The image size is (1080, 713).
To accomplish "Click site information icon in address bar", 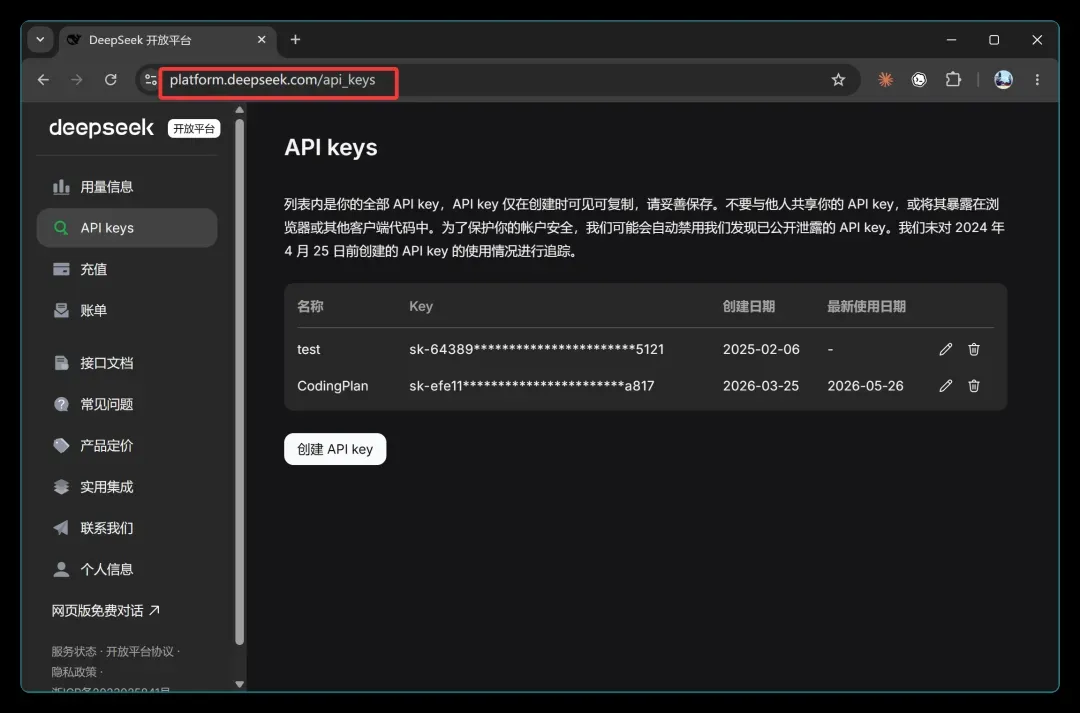I will (x=150, y=80).
